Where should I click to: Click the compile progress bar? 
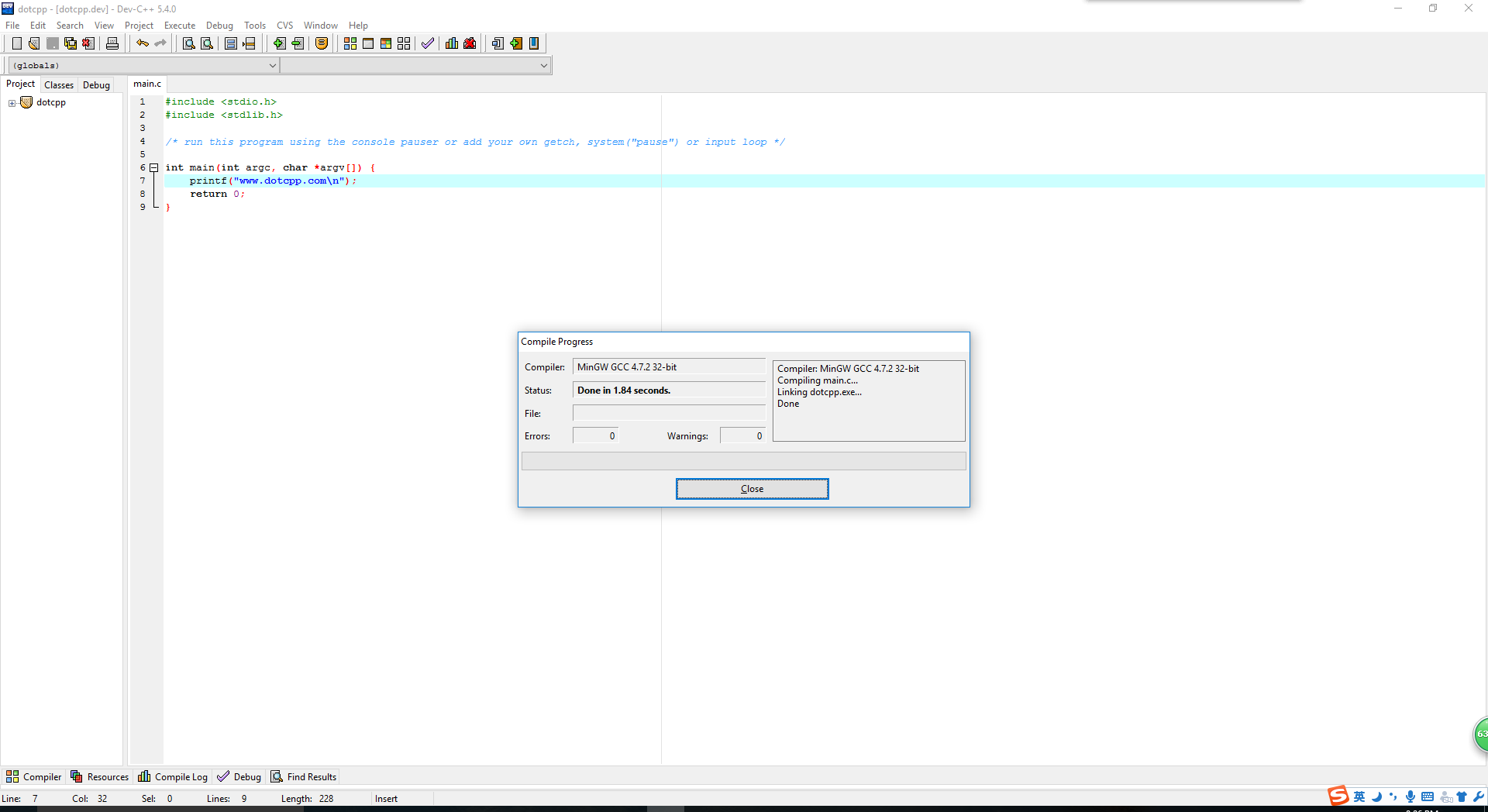[x=743, y=461]
